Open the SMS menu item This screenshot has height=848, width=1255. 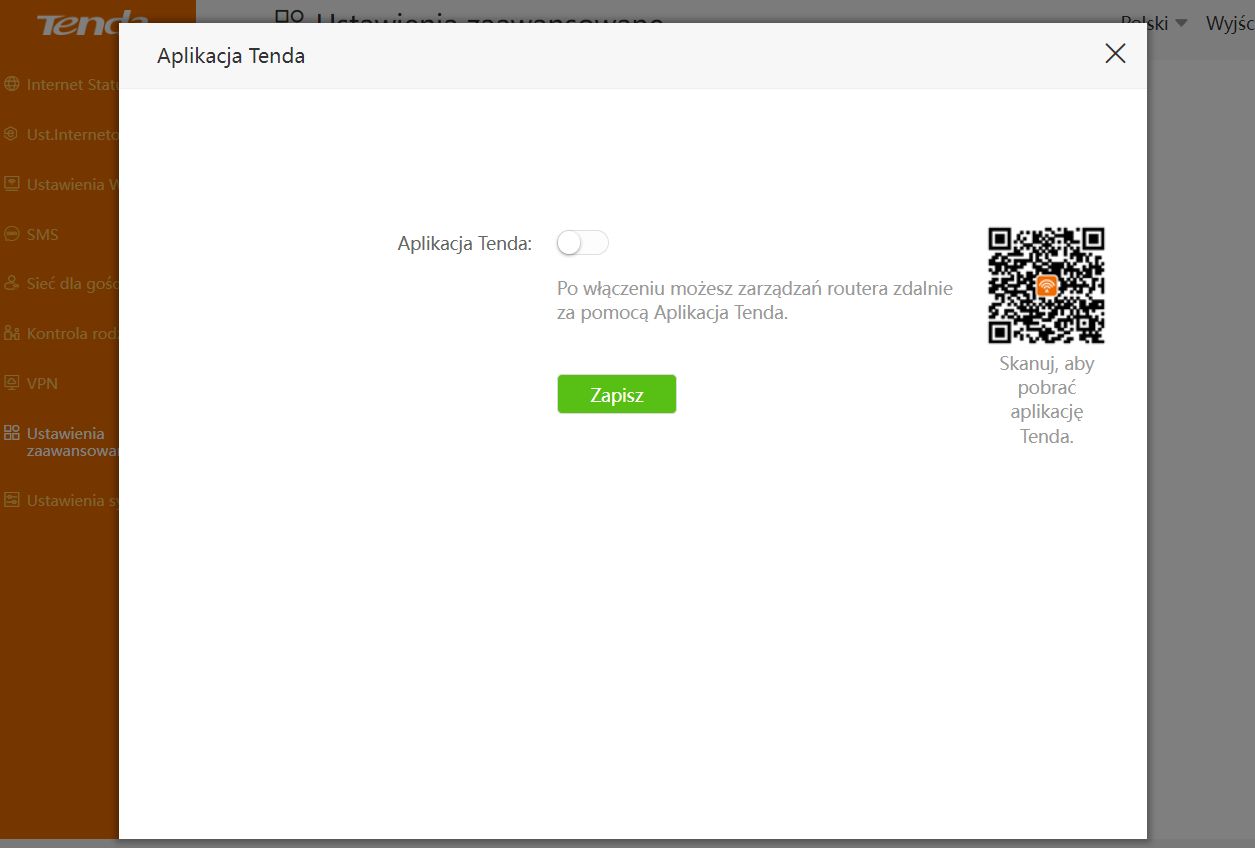coord(43,234)
